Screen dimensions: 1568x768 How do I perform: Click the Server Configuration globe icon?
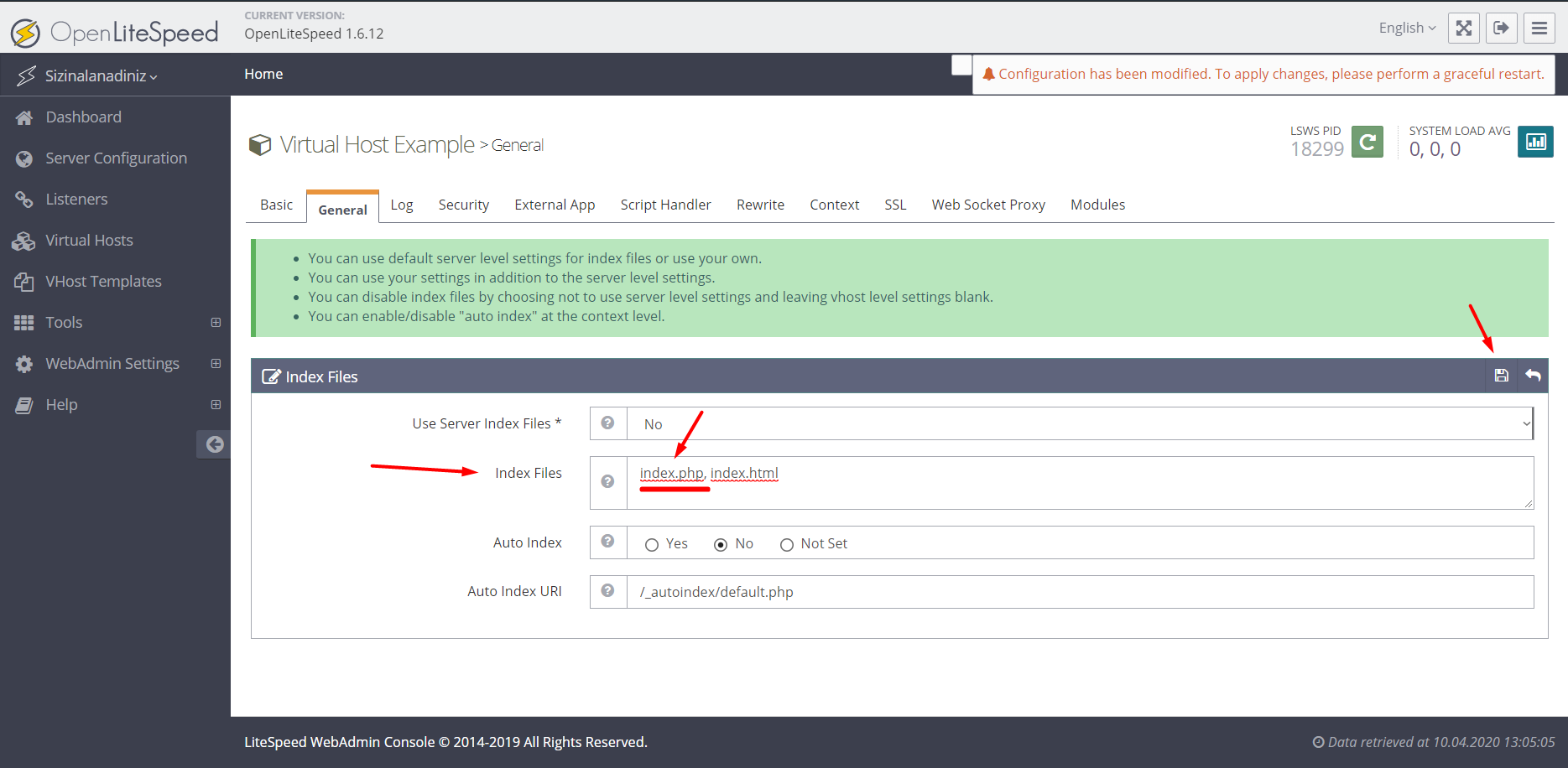point(24,158)
